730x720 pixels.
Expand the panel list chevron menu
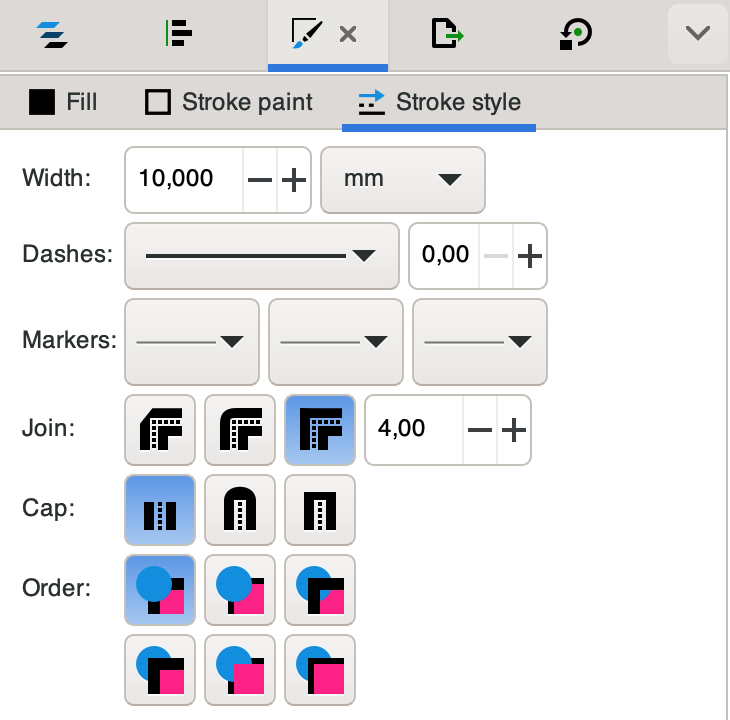coord(697,33)
